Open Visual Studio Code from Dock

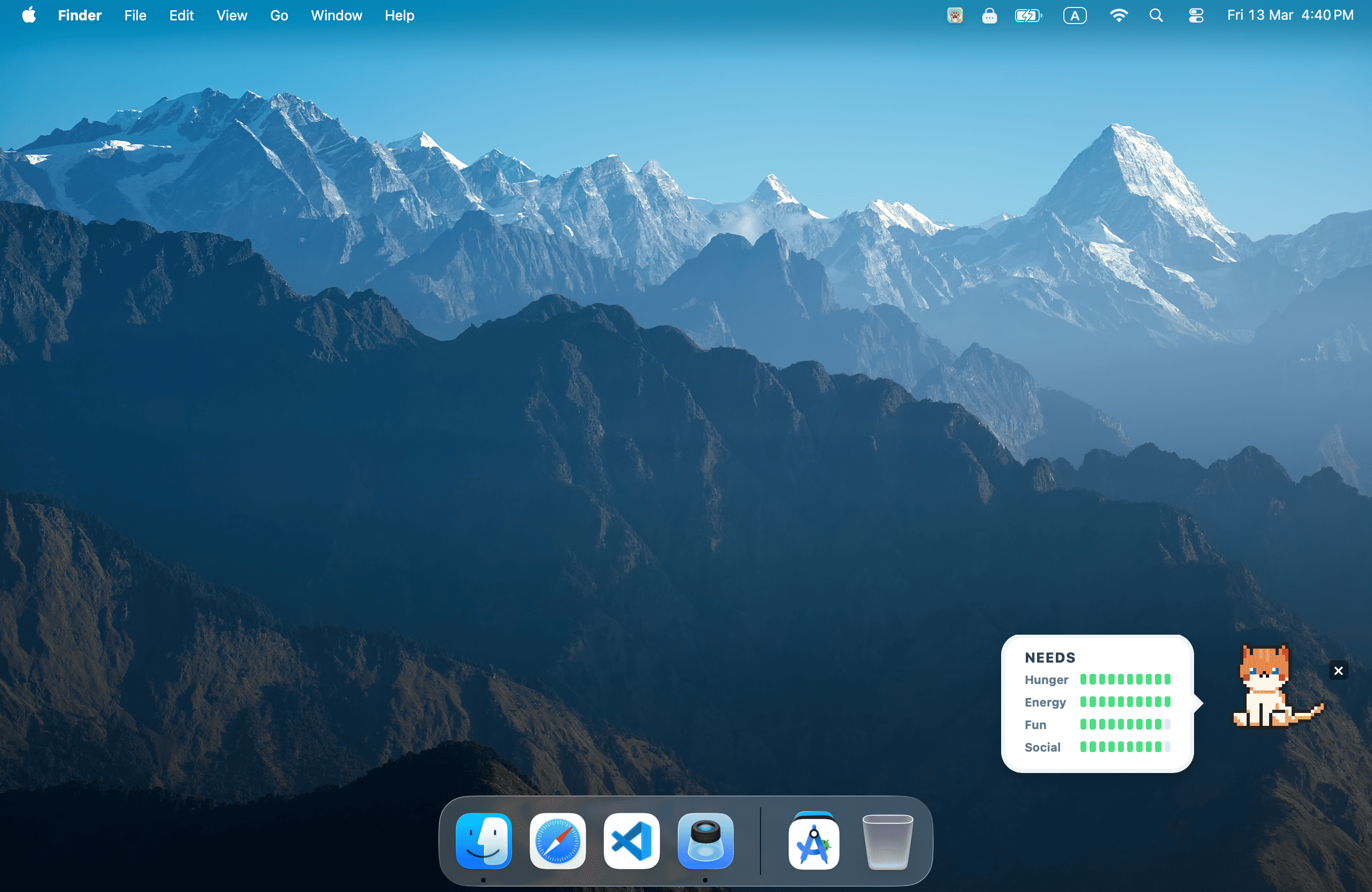(632, 840)
